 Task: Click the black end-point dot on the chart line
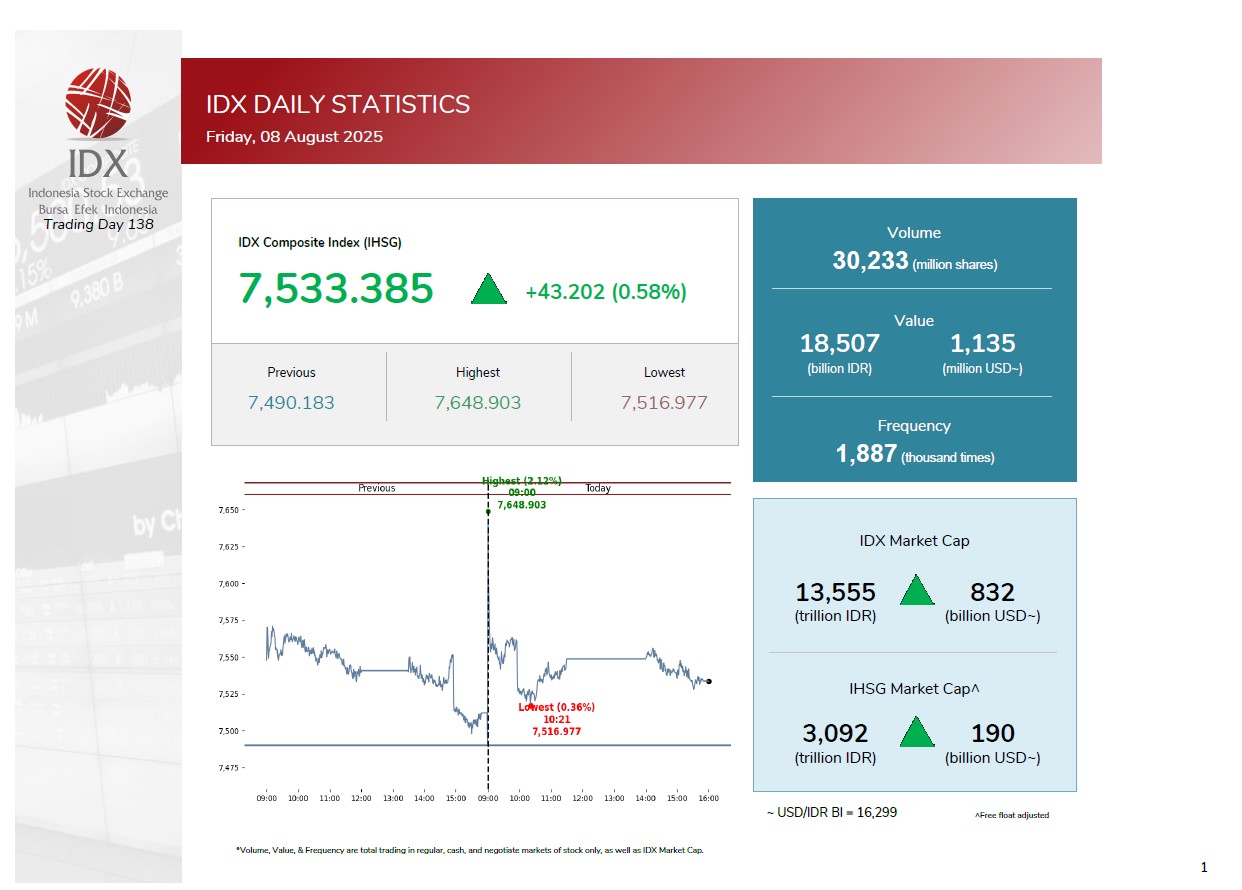(708, 681)
